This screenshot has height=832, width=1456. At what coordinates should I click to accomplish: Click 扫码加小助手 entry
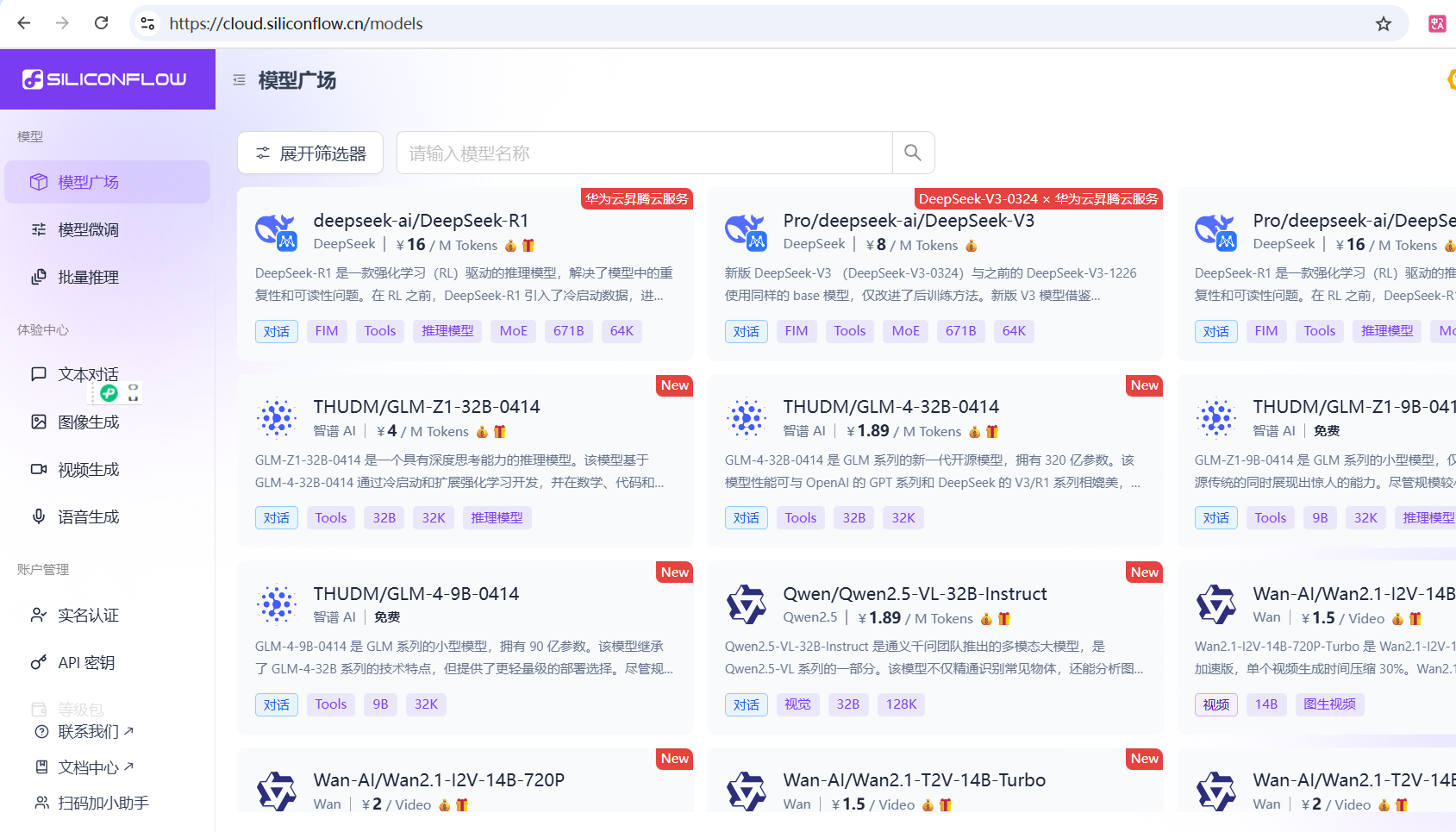click(103, 803)
